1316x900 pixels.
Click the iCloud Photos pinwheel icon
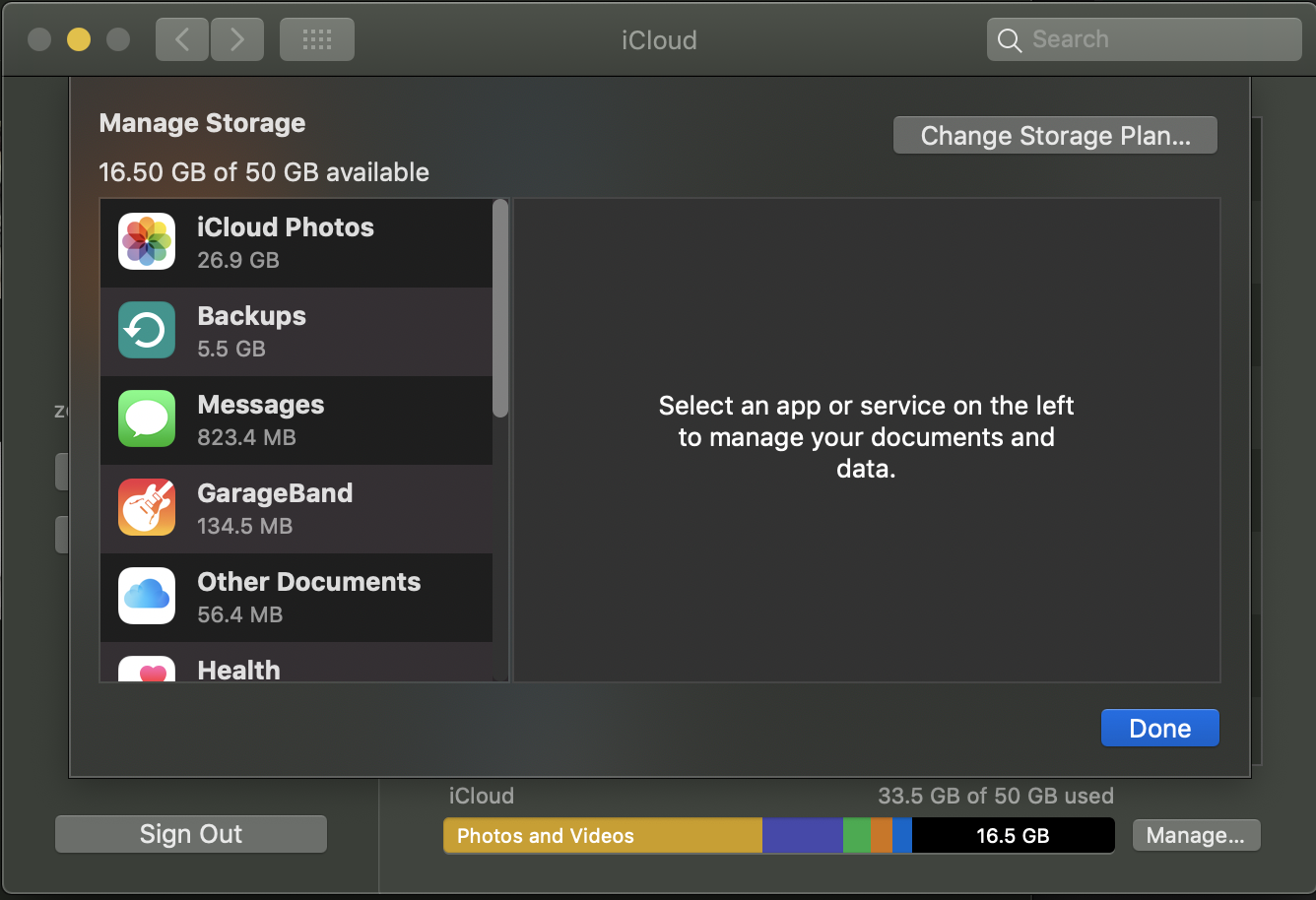pos(147,241)
